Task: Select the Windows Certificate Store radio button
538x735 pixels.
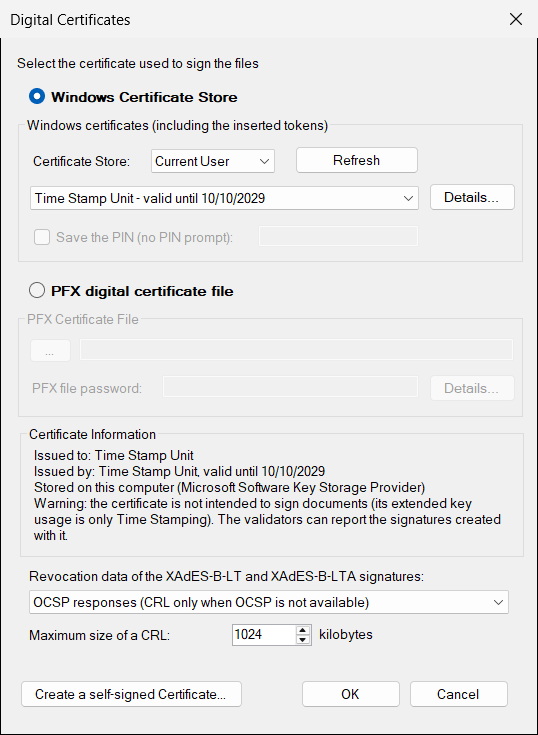Action: [x=37, y=97]
